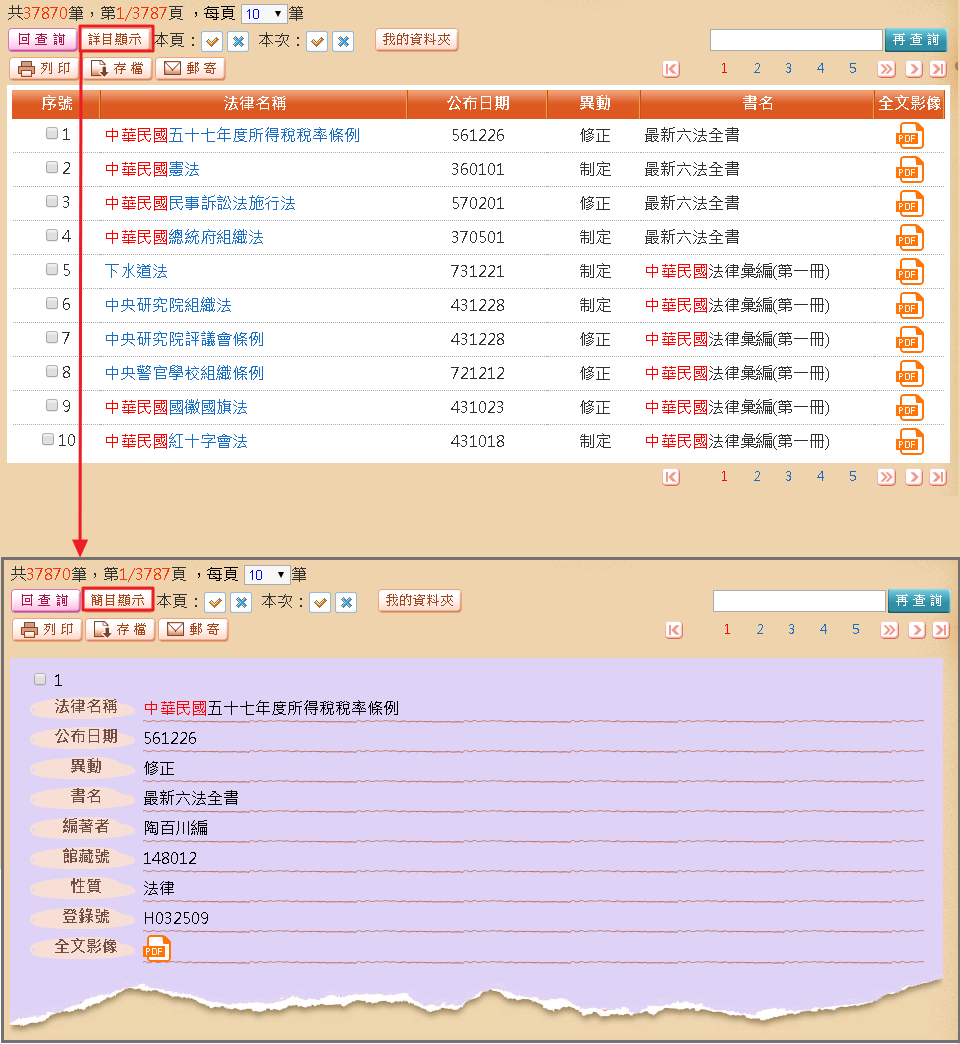The width and height of the screenshot is (960, 1044).
Task: Click PDF icon for 中華民國憲法 row
Action: [909, 169]
